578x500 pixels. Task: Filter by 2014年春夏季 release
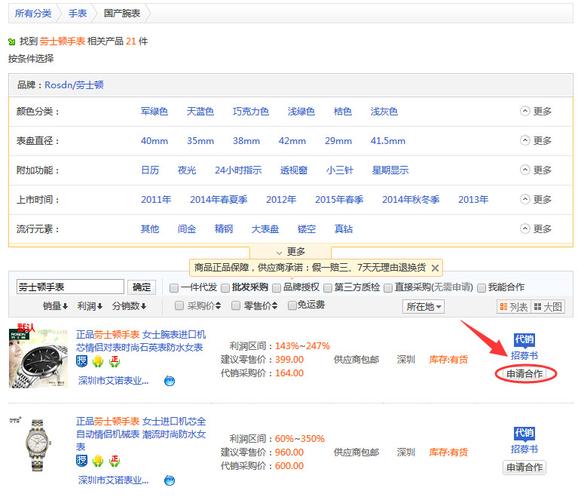(219, 200)
